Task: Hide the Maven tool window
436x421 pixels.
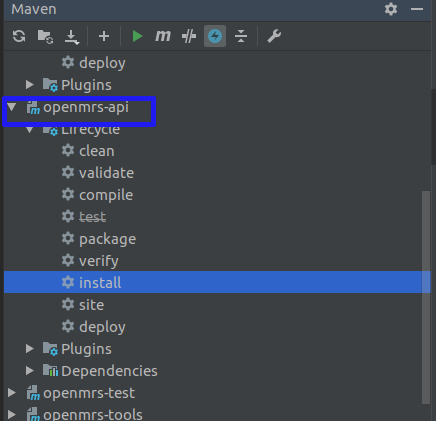Action: [417, 9]
